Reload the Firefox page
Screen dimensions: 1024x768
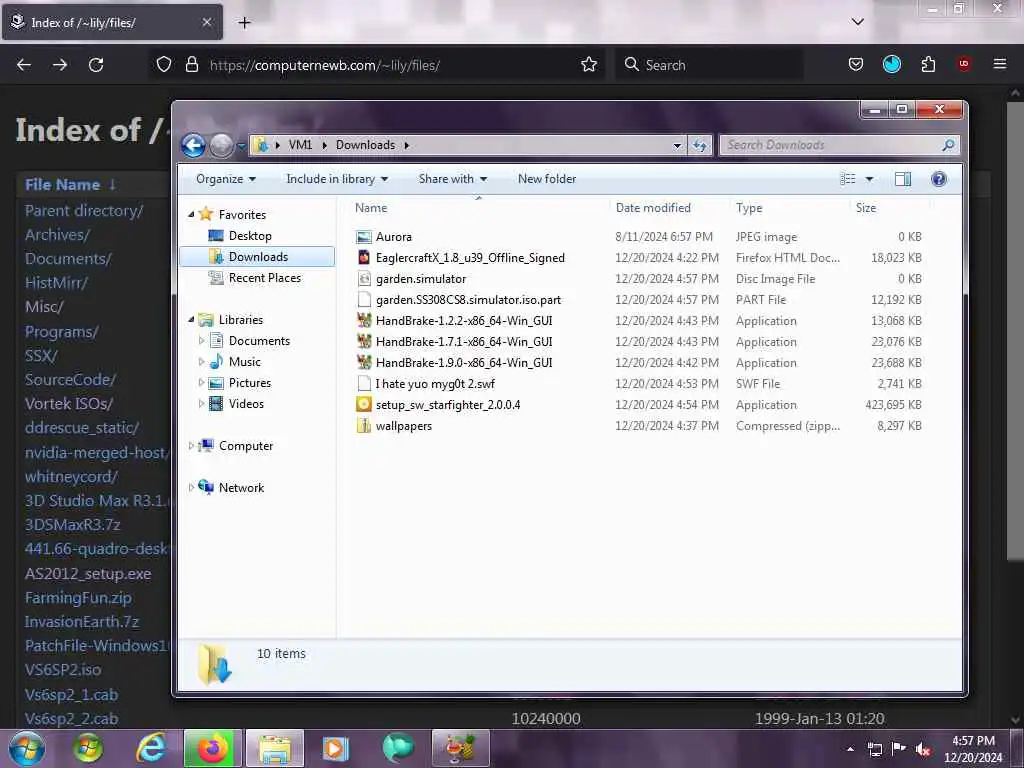(x=96, y=65)
